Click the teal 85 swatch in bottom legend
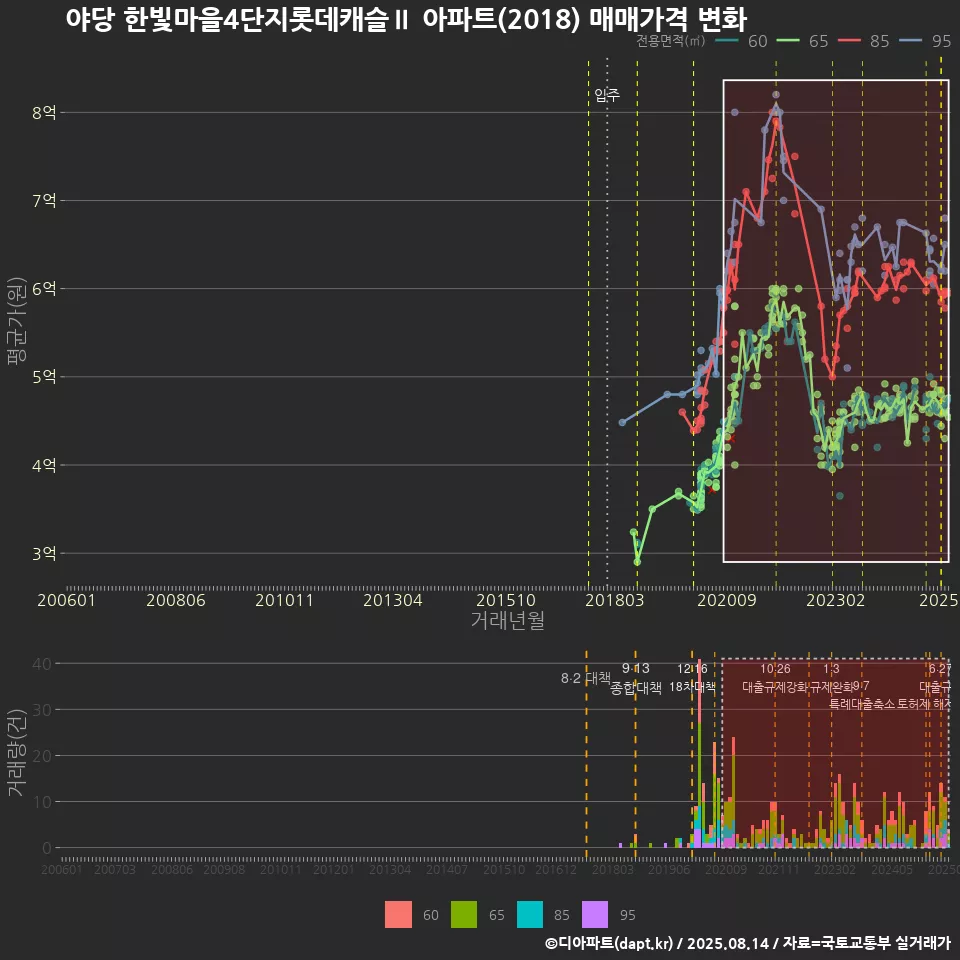Screen dimensions: 960x960 [x=530, y=915]
